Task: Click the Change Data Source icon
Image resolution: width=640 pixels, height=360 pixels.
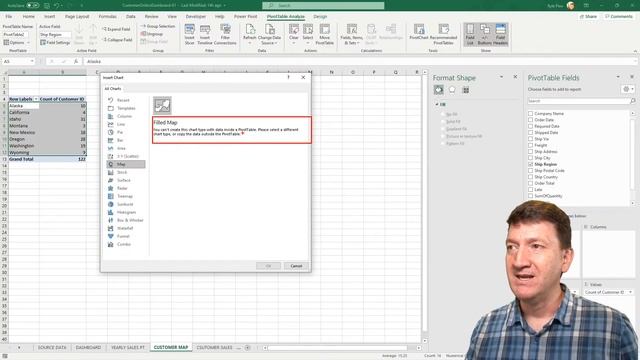Action: pos(269,34)
